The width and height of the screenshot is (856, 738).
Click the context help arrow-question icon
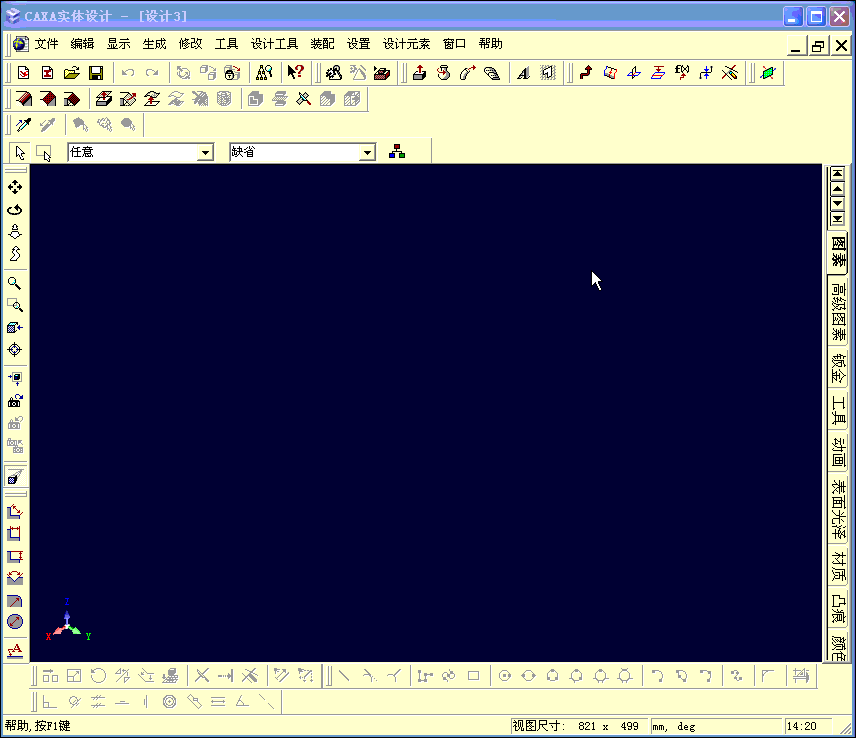(295, 73)
